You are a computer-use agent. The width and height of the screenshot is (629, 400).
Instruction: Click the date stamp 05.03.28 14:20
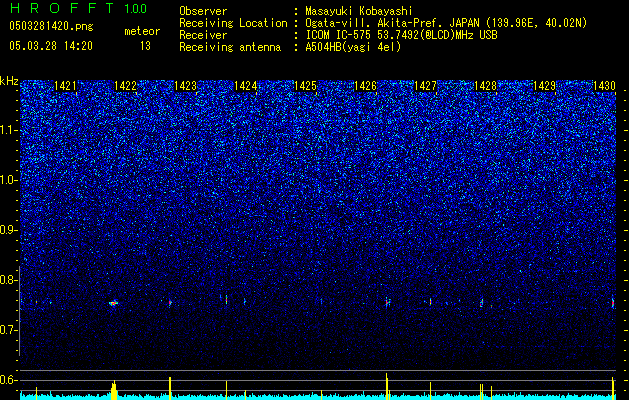(51, 46)
